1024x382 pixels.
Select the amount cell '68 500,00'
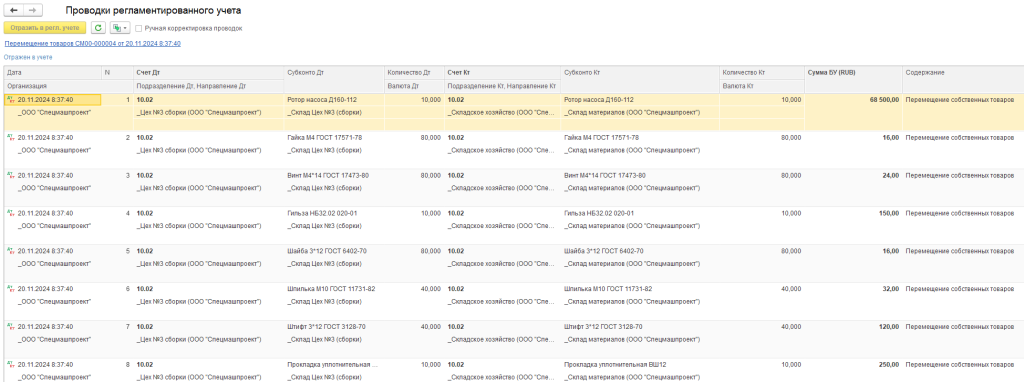pos(853,100)
